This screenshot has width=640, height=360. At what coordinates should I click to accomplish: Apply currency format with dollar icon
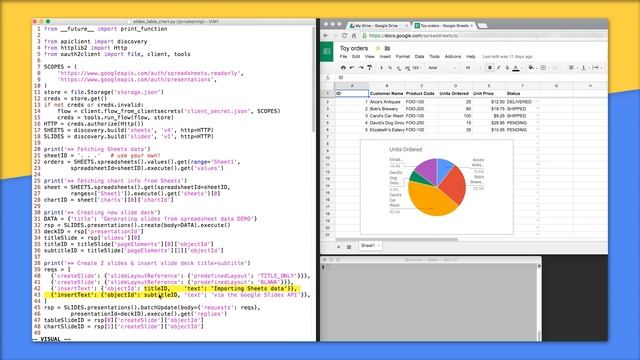382,68
